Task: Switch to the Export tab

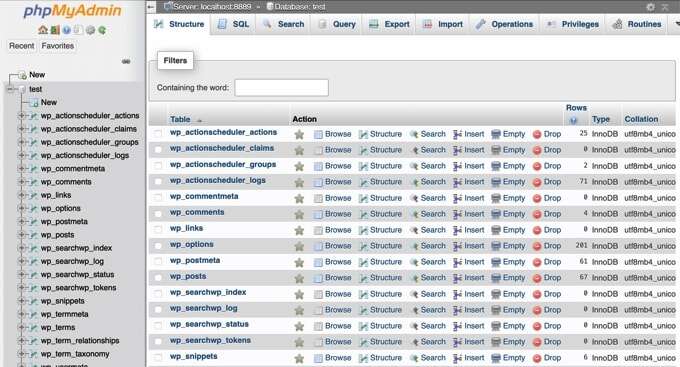Action: coord(389,24)
